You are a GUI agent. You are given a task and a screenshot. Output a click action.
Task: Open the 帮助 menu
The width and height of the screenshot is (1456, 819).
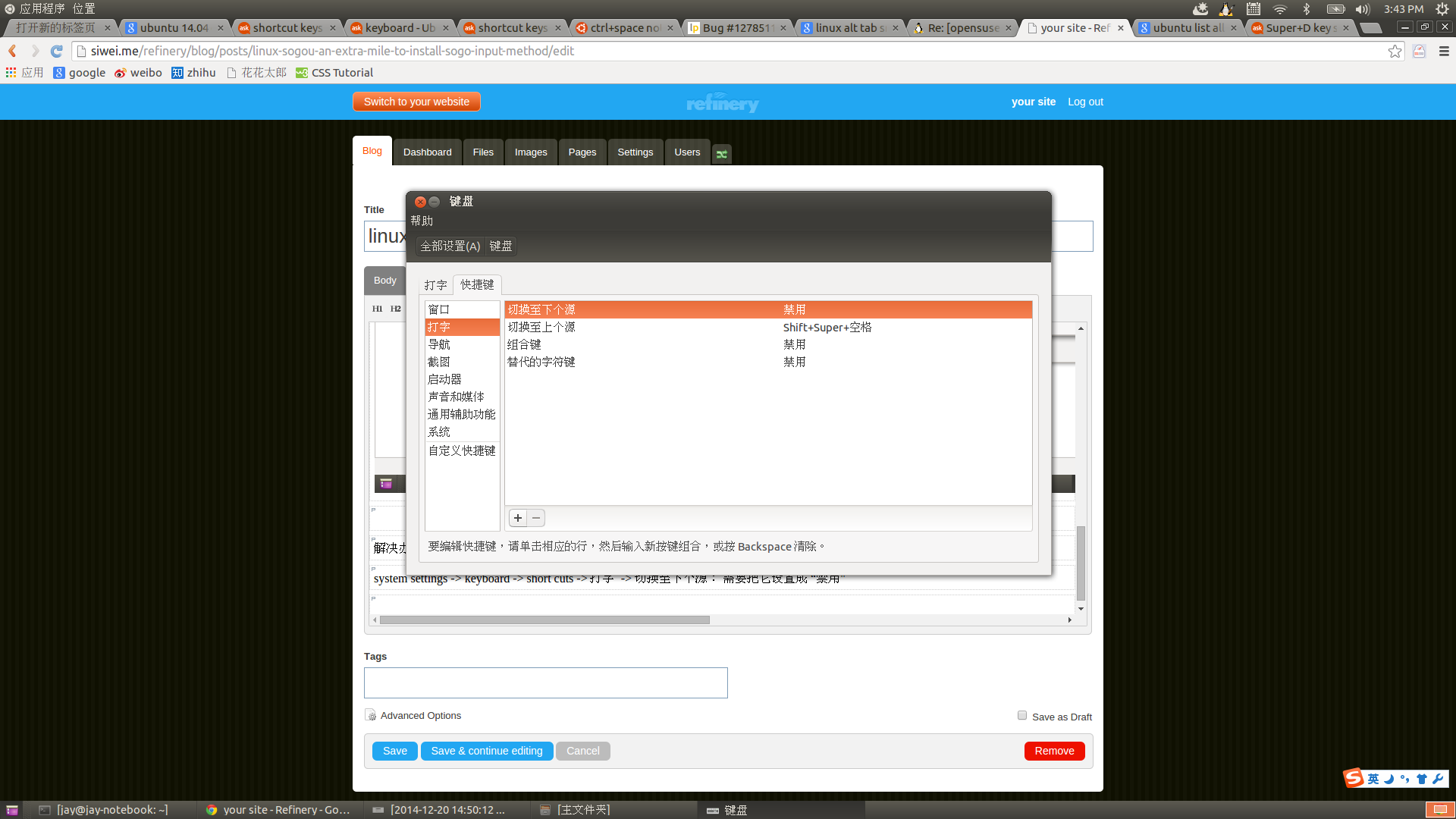(422, 221)
